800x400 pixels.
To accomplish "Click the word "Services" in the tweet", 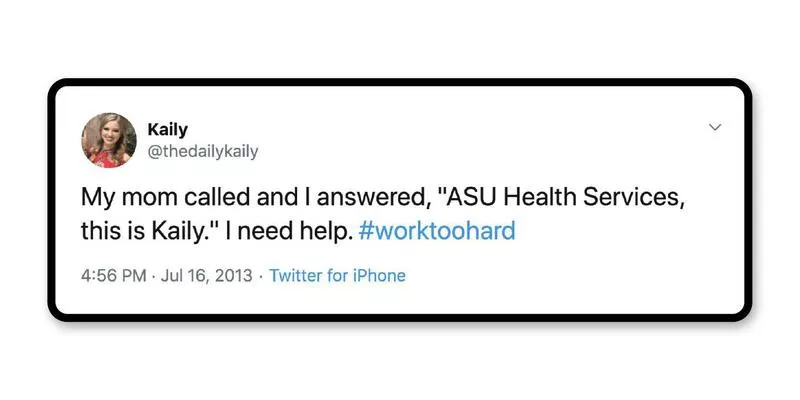I will pos(634,196).
